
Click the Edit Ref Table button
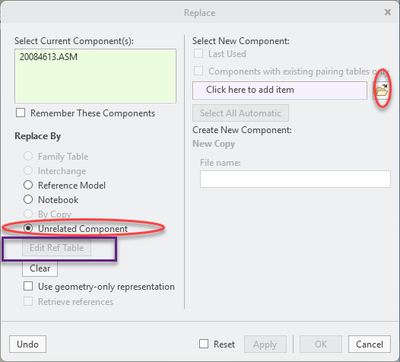pyautogui.click(x=57, y=248)
